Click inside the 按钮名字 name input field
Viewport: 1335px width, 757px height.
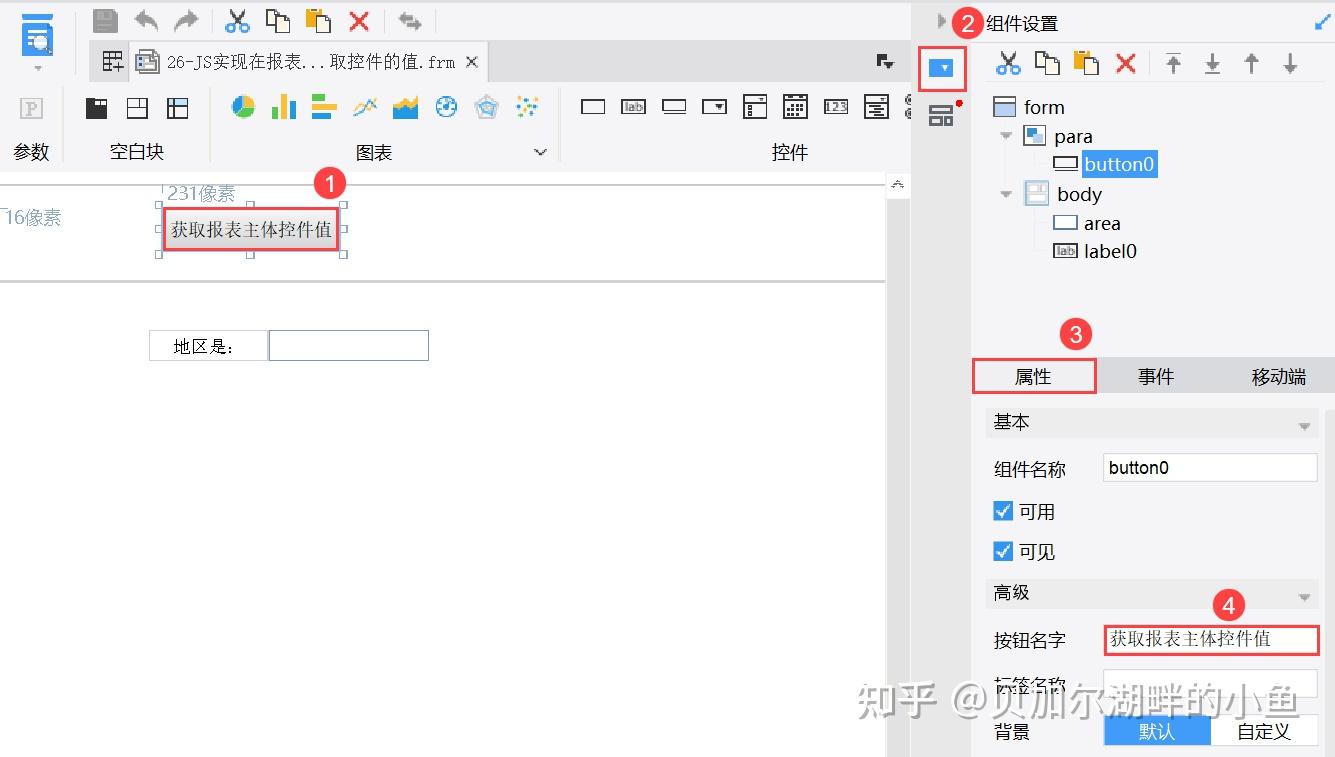coord(1210,640)
